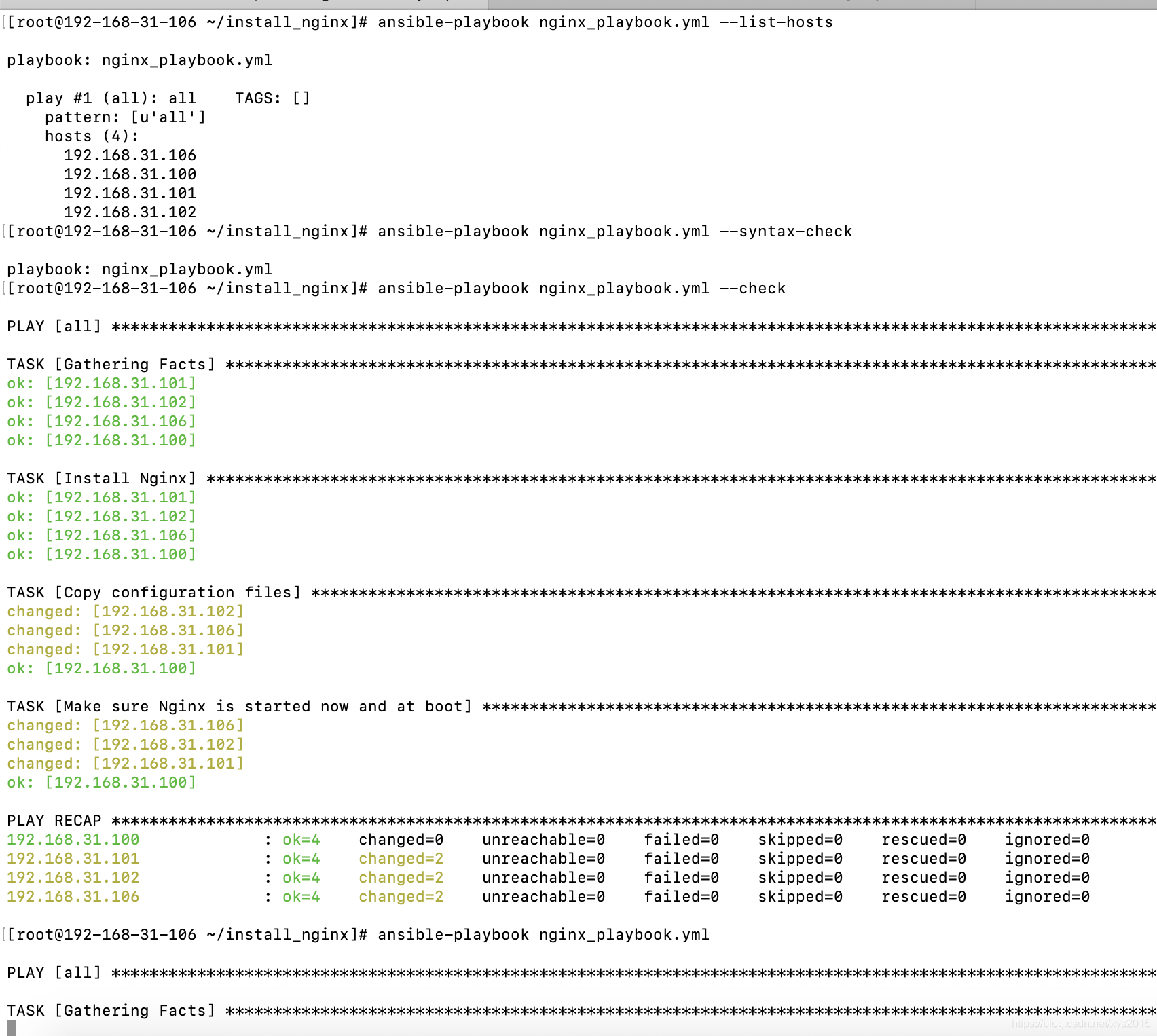Click 'changed: [192.168.31.102]' under Copy configuration files
This screenshot has width=1157, height=1036.
(125, 612)
